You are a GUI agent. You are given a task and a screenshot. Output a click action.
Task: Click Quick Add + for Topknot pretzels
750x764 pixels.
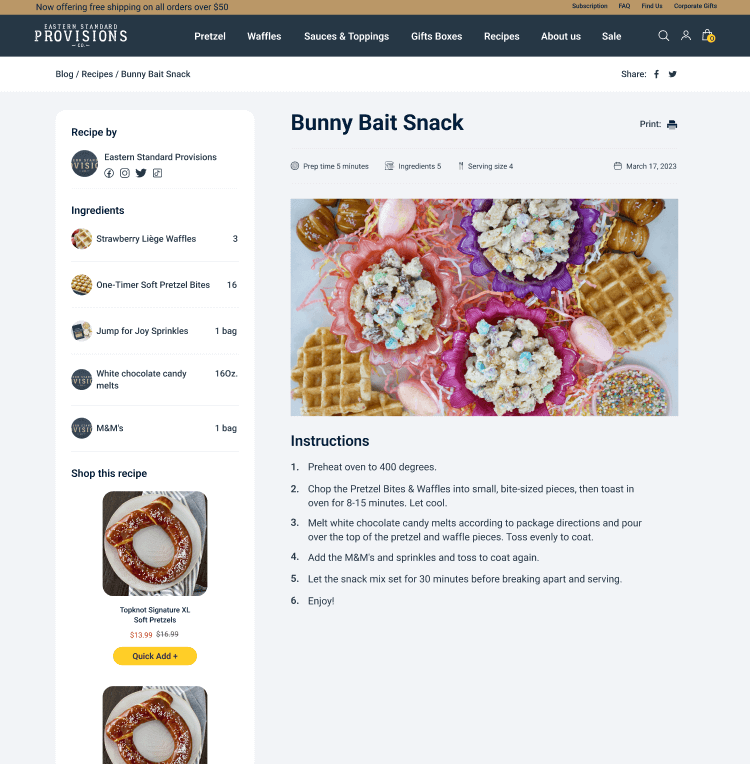point(155,656)
